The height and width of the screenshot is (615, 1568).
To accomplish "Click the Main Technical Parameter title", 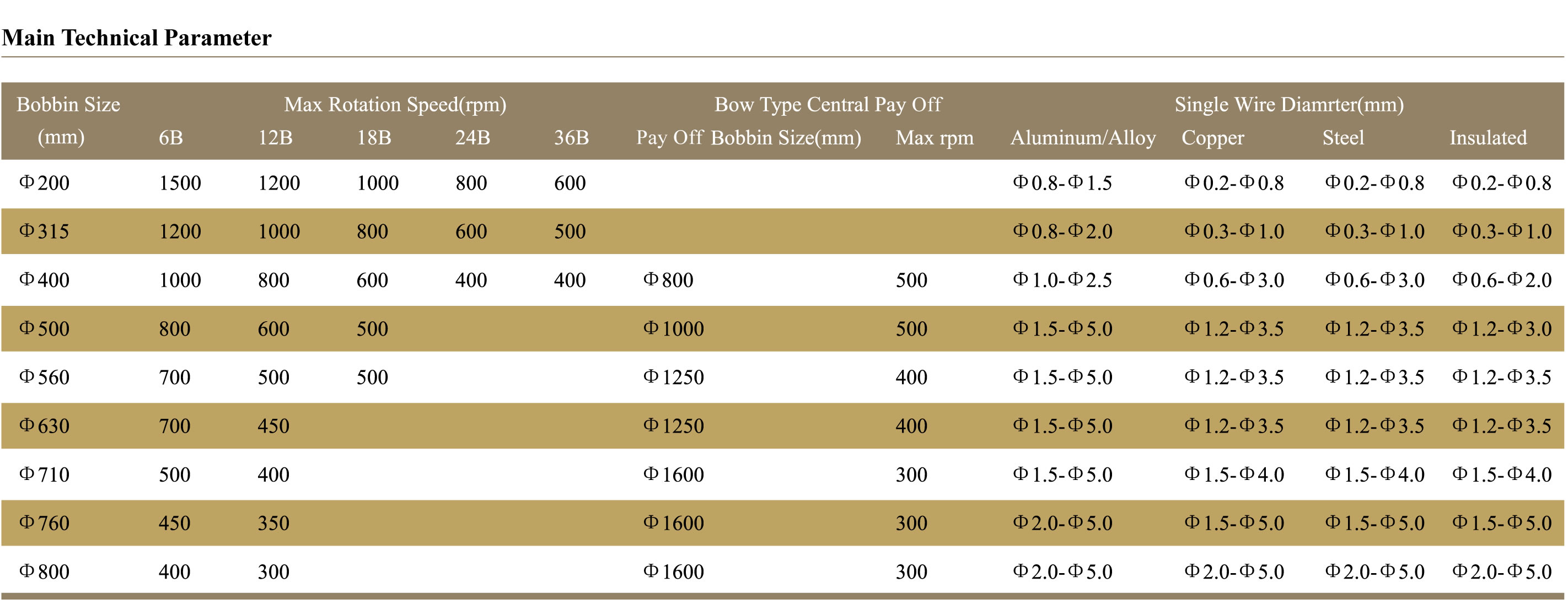I will pyautogui.click(x=136, y=37).
